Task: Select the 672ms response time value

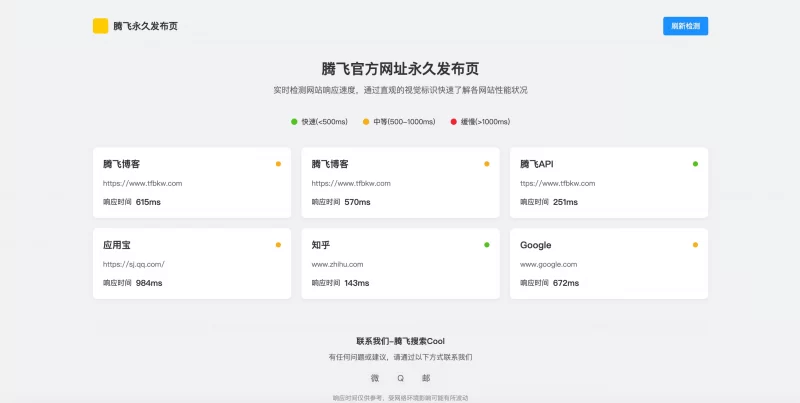Action: pos(566,283)
